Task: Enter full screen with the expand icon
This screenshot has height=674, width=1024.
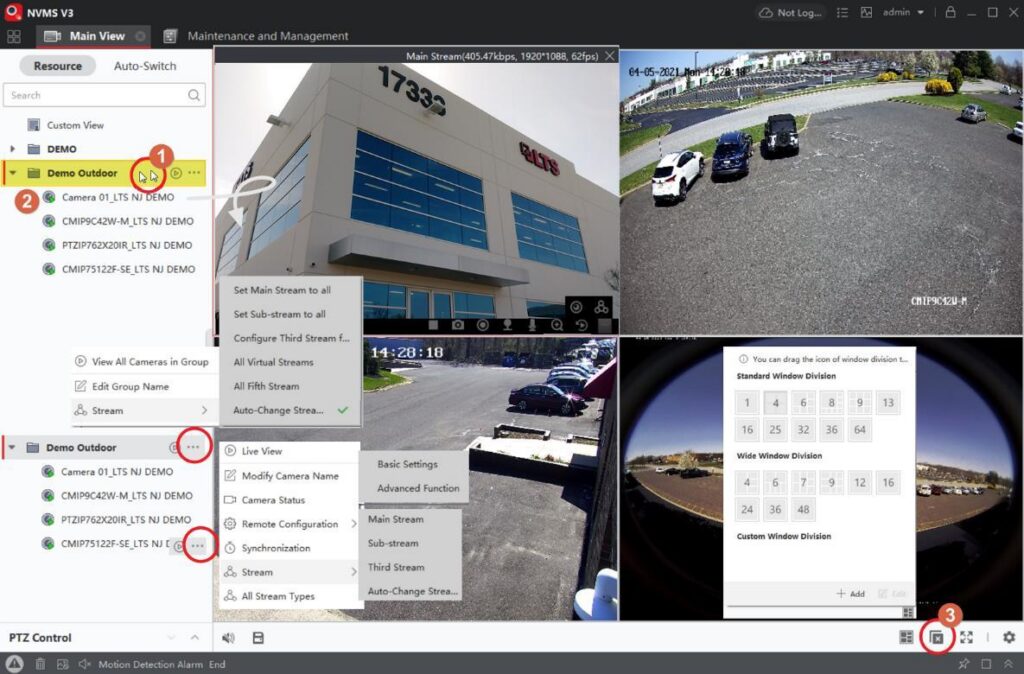Action: (x=967, y=637)
